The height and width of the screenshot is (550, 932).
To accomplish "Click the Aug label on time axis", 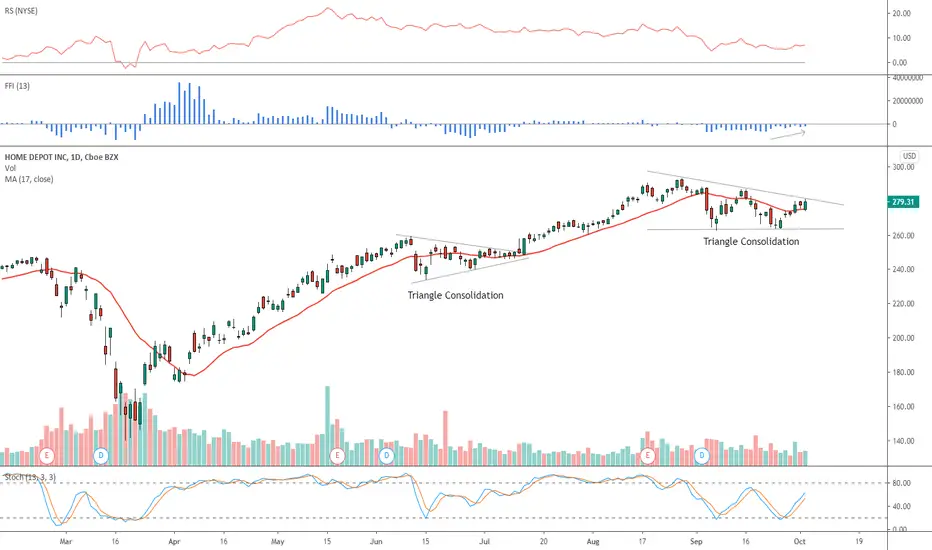I will [593, 542].
